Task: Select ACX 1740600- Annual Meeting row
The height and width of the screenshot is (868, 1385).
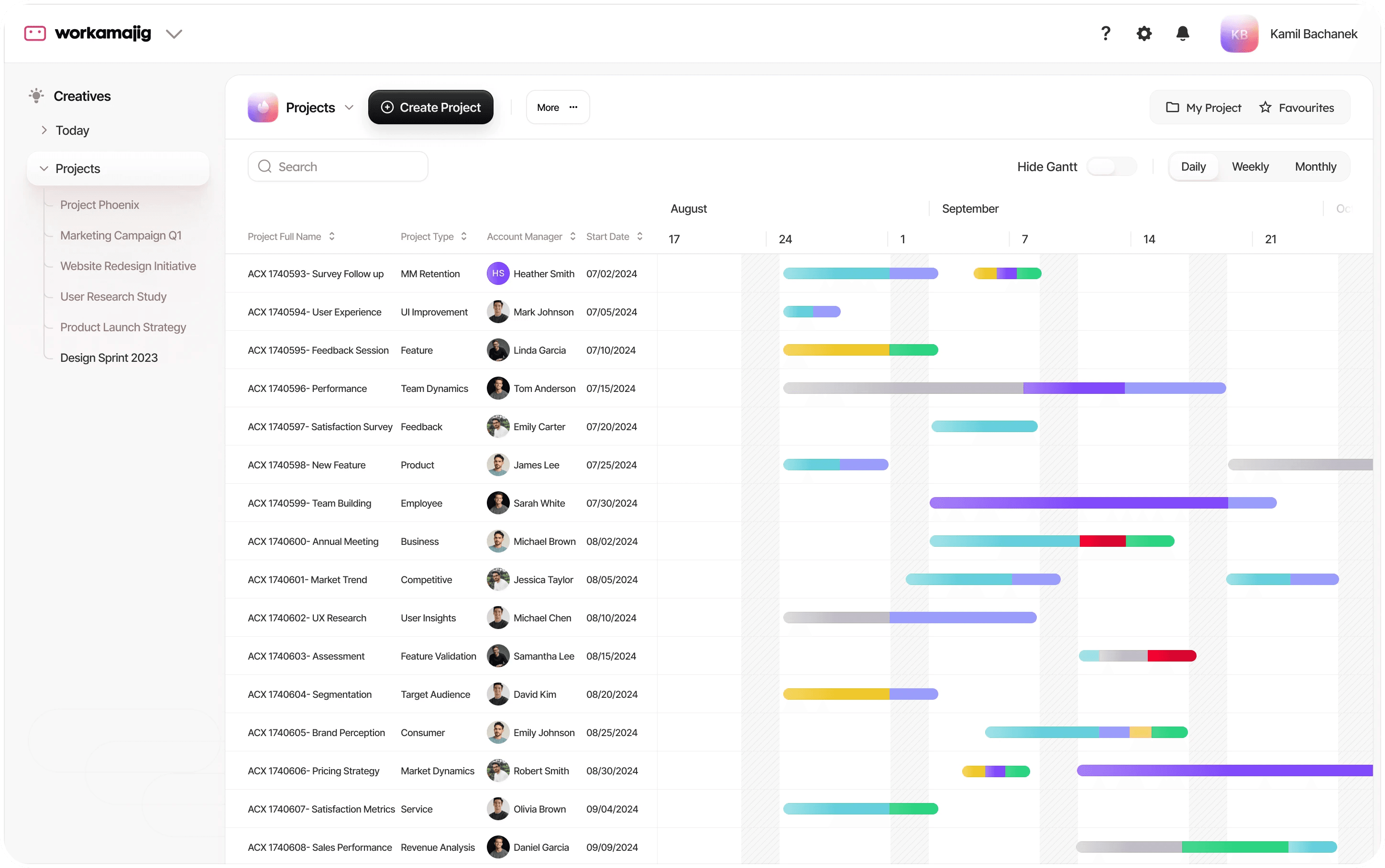Action: coord(799,542)
